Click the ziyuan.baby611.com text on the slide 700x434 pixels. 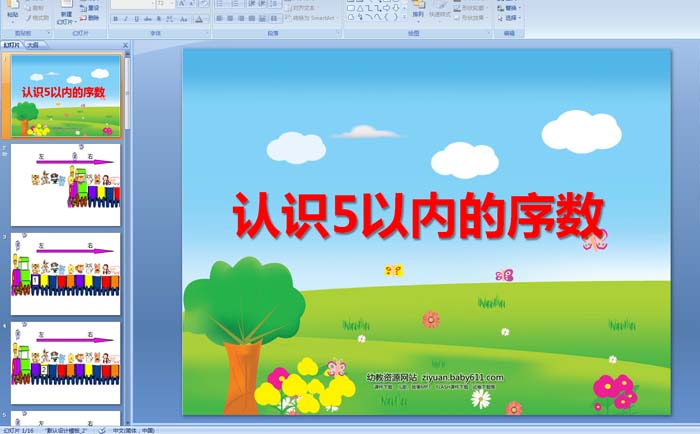(463, 377)
